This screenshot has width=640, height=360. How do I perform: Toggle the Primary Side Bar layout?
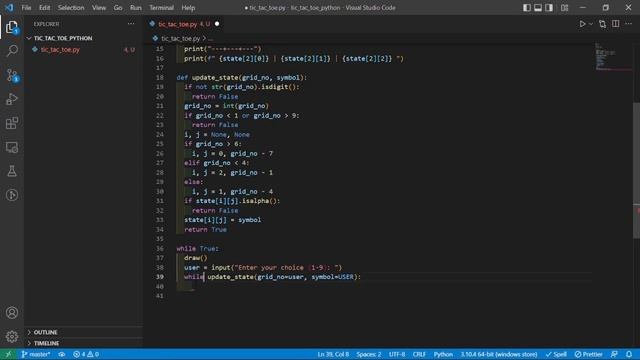[527, 8]
